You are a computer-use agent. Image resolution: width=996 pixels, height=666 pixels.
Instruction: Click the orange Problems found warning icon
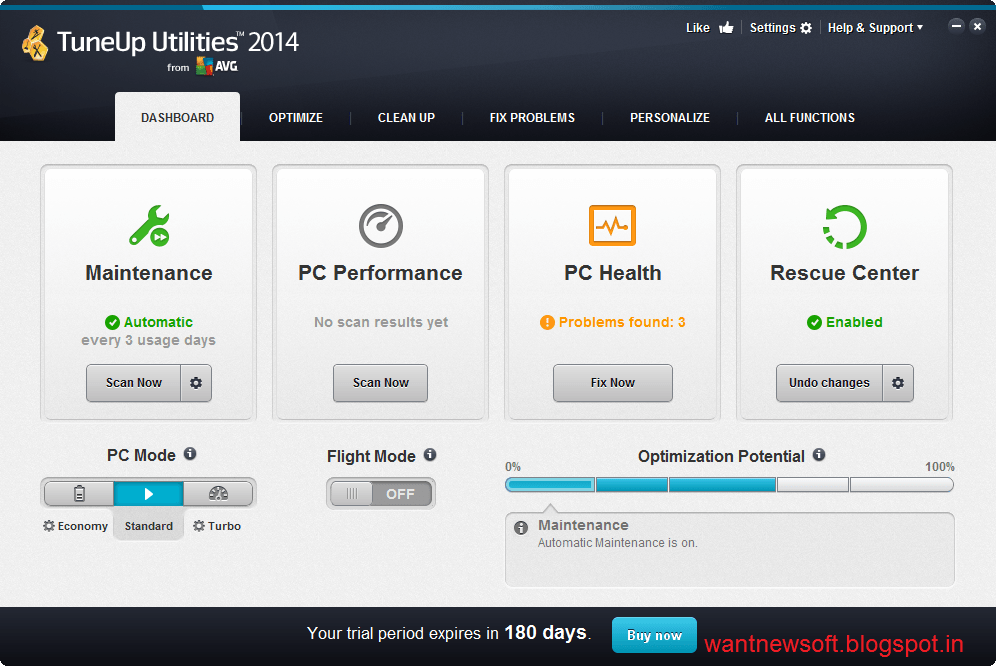[547, 322]
